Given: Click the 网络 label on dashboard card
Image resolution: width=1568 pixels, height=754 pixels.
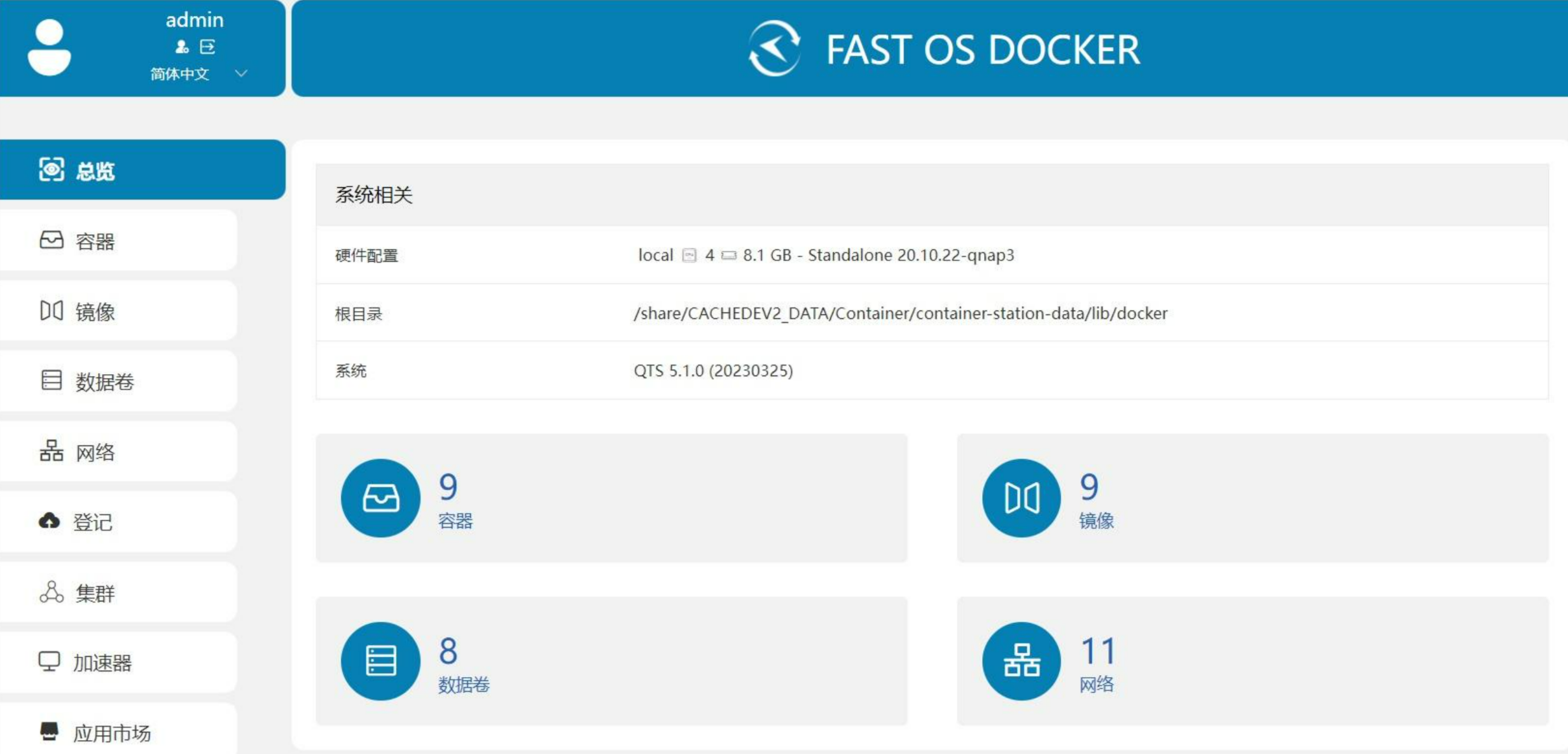Looking at the screenshot, I should (1097, 685).
